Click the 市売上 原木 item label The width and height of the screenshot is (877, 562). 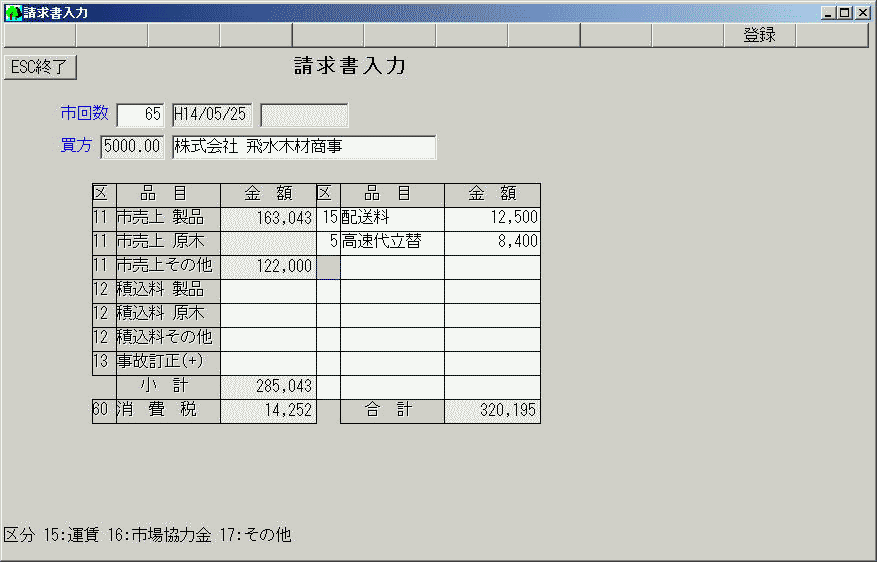tap(168, 243)
